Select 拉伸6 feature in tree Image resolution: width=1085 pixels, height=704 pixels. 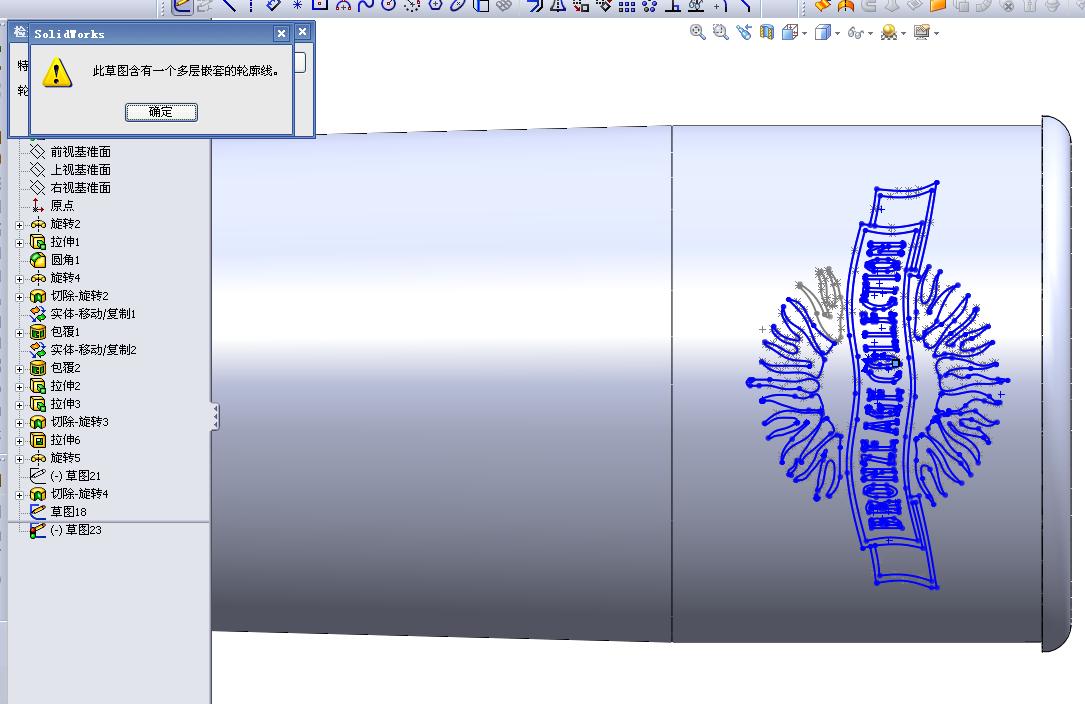pos(65,440)
